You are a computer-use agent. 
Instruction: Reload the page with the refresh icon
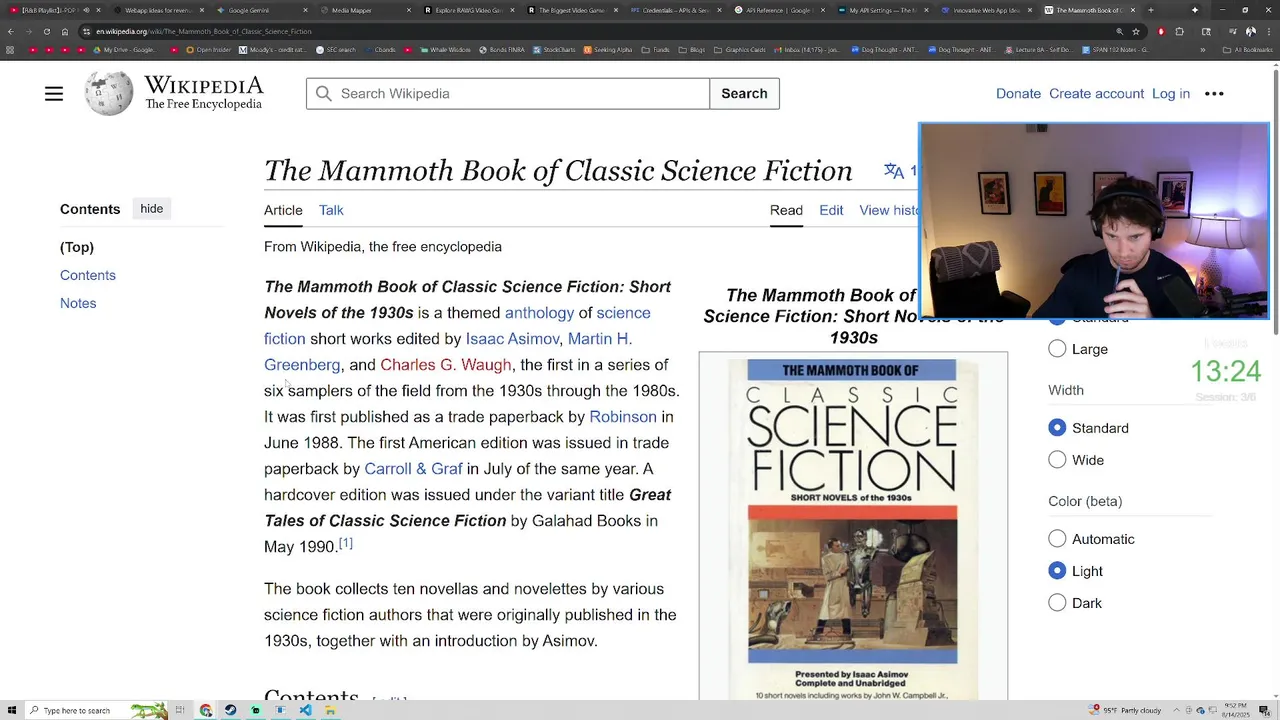tap(47, 31)
